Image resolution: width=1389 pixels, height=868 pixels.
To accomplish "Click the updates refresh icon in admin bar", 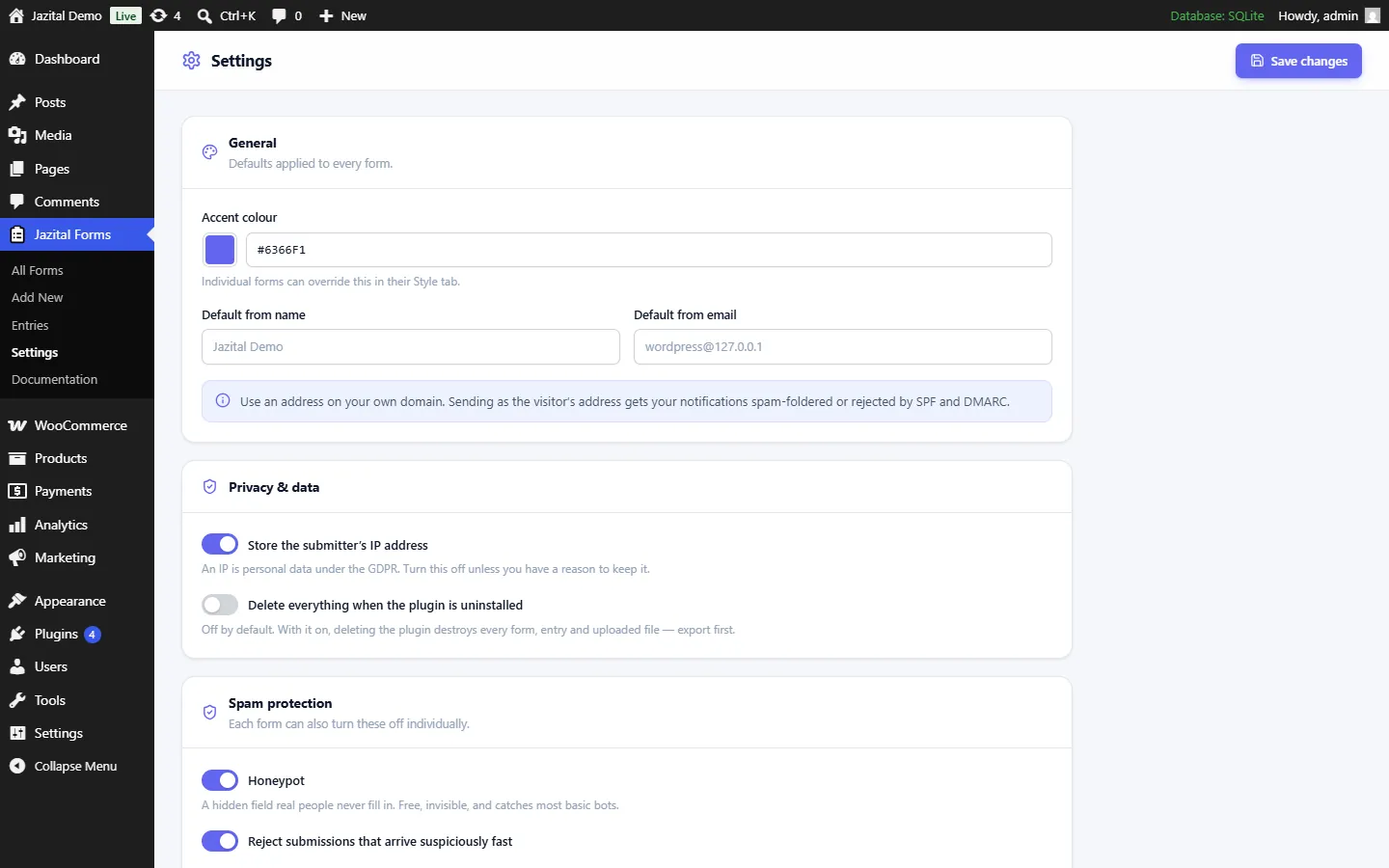I will (159, 15).
